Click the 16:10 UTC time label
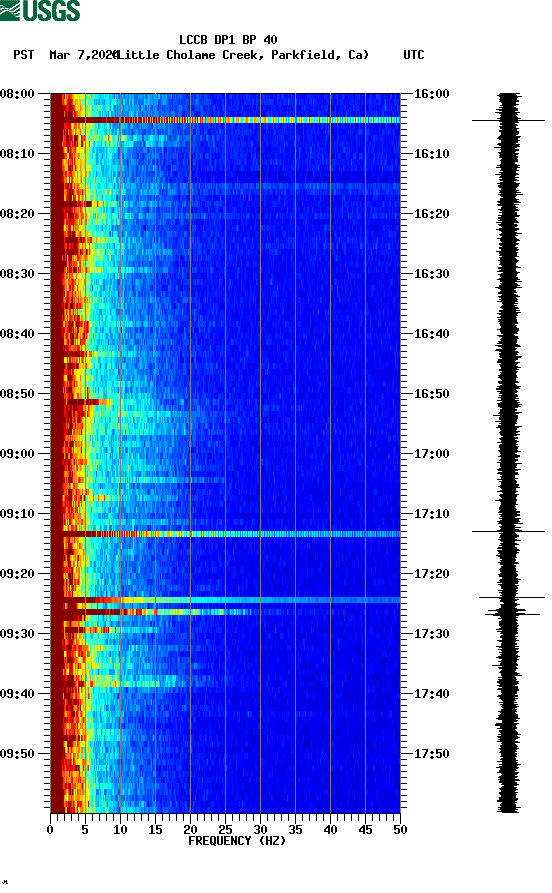Viewport: 552px width, 893px height. (431, 154)
